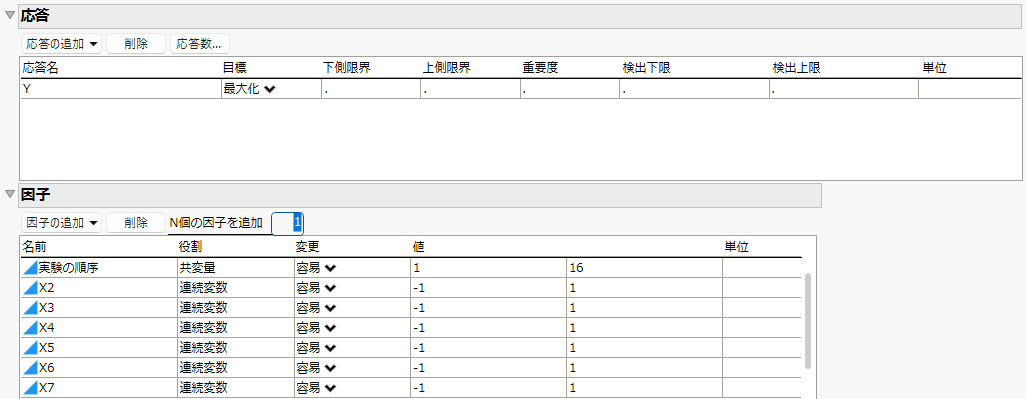The height and width of the screenshot is (399, 1026).
Task: Click the -1 low value for X2
Action: point(488,288)
